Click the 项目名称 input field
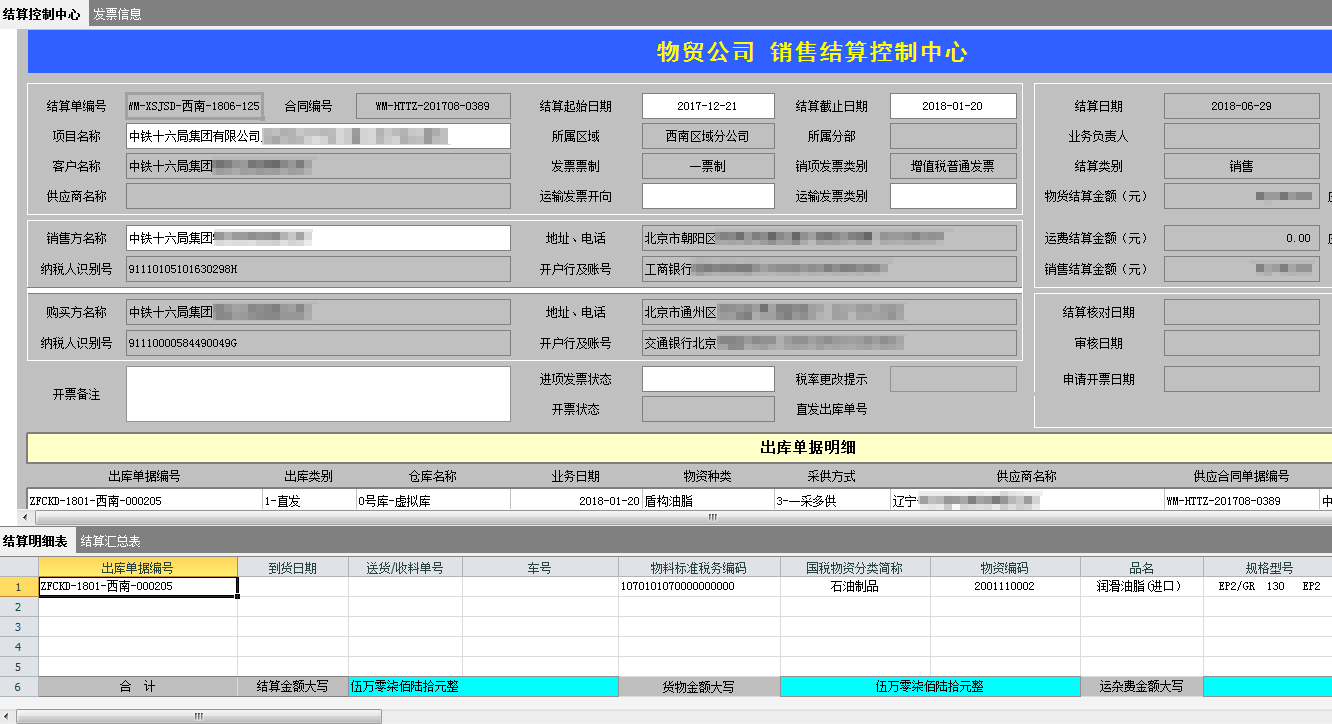 click(318, 136)
